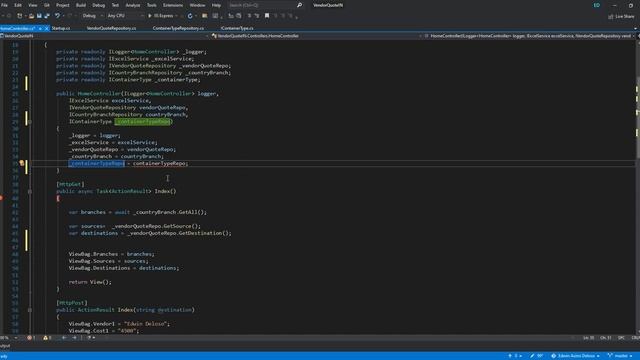Open the project navigation dropdown
The width and height of the screenshot is (640, 360).
(104, 36)
